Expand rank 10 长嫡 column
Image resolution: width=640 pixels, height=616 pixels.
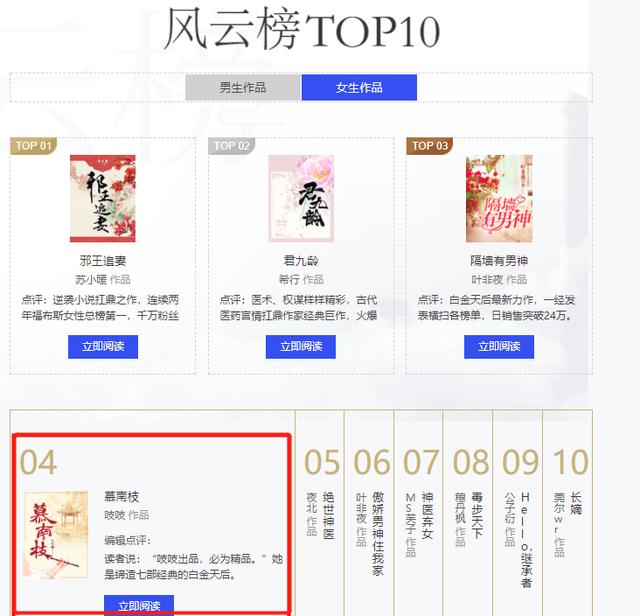point(568,513)
